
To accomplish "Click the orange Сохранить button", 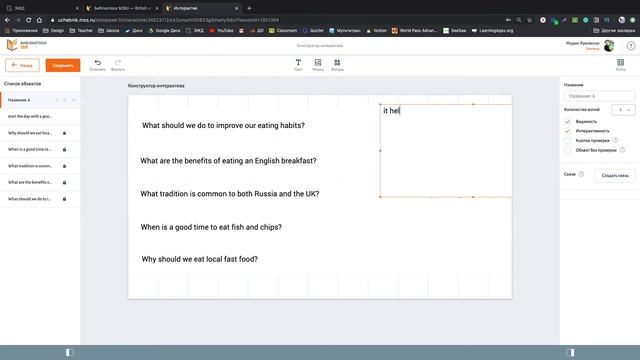I will pos(63,65).
